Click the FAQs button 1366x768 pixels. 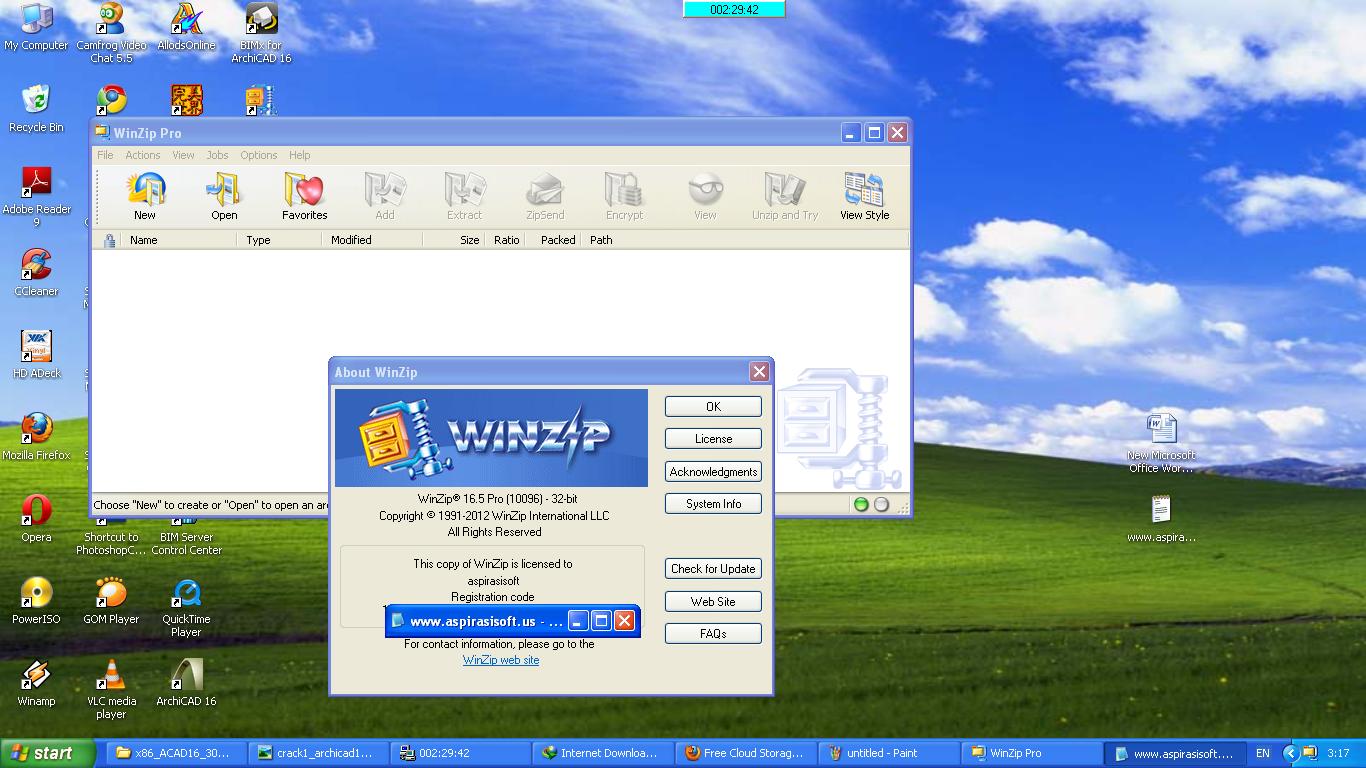point(713,634)
